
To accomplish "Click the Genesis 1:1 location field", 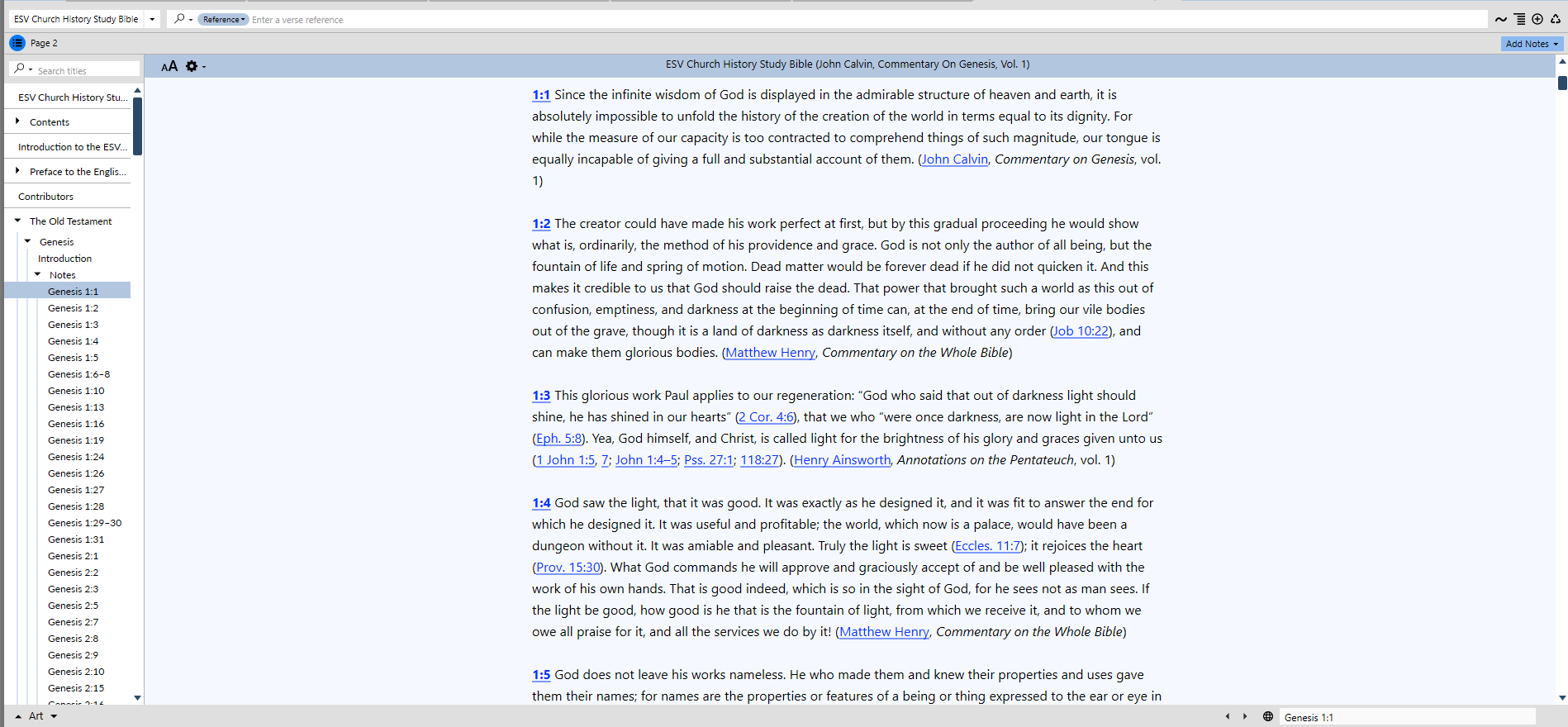I will pyautogui.click(x=1408, y=717).
